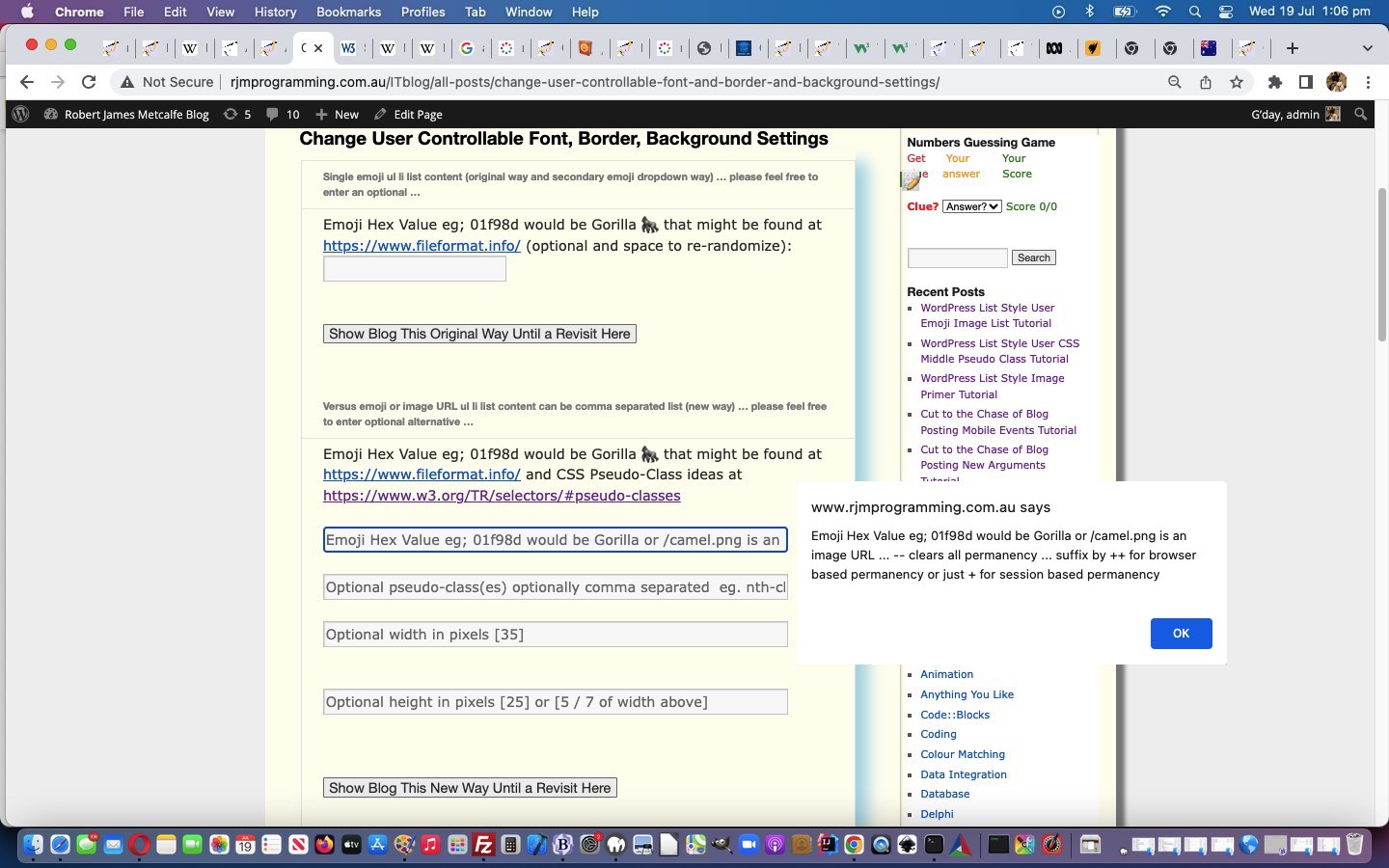Open Firefox from the Dock

click(x=324, y=845)
